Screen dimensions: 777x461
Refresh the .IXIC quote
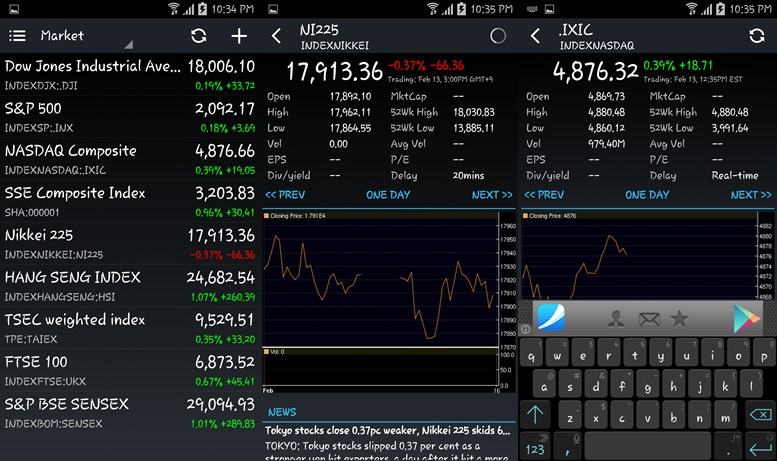click(x=757, y=36)
